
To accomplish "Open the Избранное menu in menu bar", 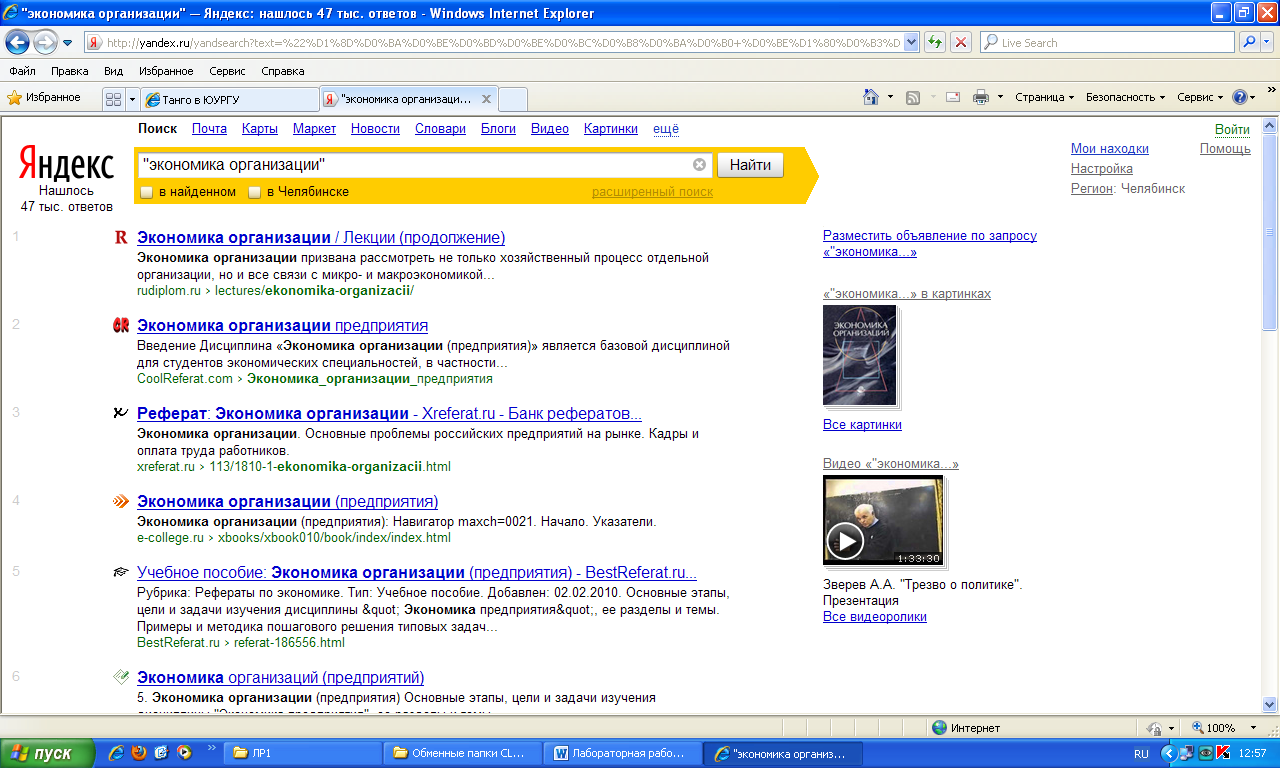I will click(166, 71).
